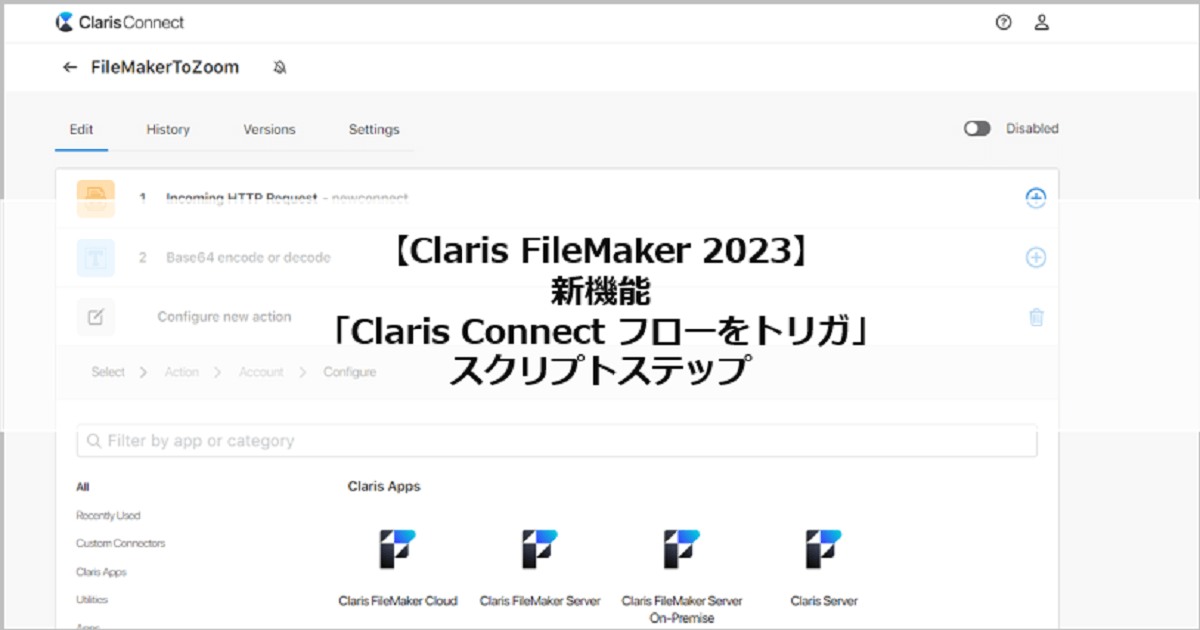Click the Incoming HTTP Request step icon
Viewport: 1200px width, 630px height.
96,198
